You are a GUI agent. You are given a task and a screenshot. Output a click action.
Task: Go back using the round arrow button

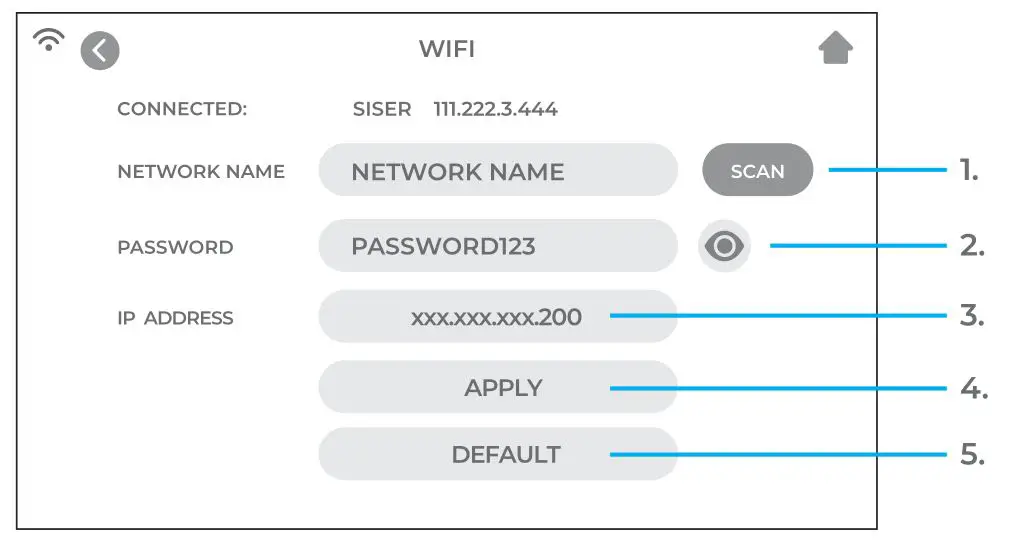(100, 50)
